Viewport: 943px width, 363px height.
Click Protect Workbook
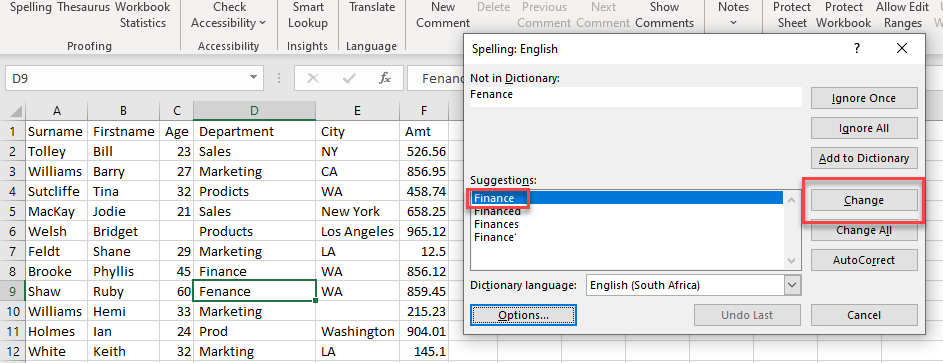tap(843, 16)
